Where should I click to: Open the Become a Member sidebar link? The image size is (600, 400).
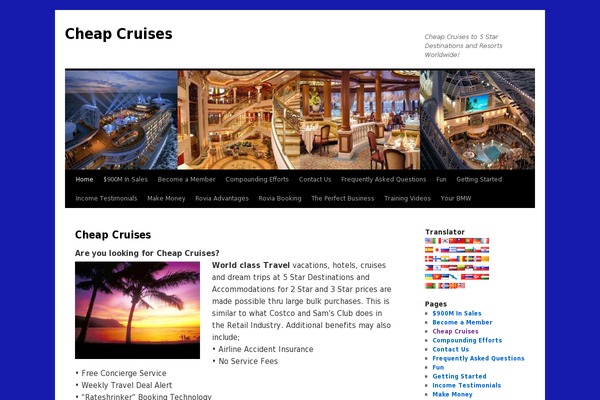click(462, 322)
